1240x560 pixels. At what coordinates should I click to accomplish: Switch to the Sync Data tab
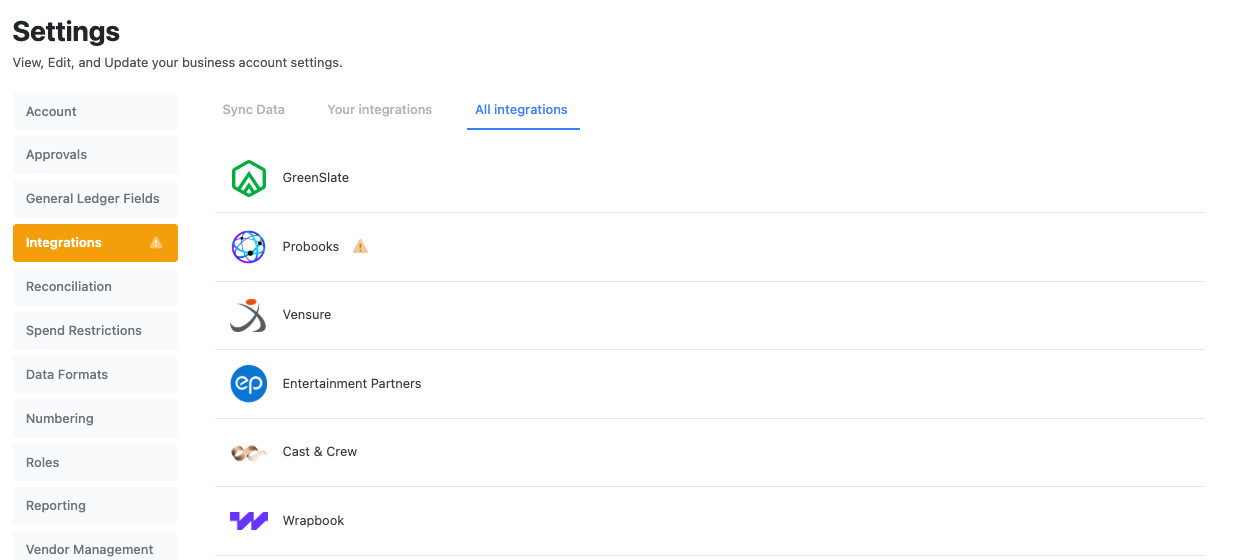coord(254,110)
